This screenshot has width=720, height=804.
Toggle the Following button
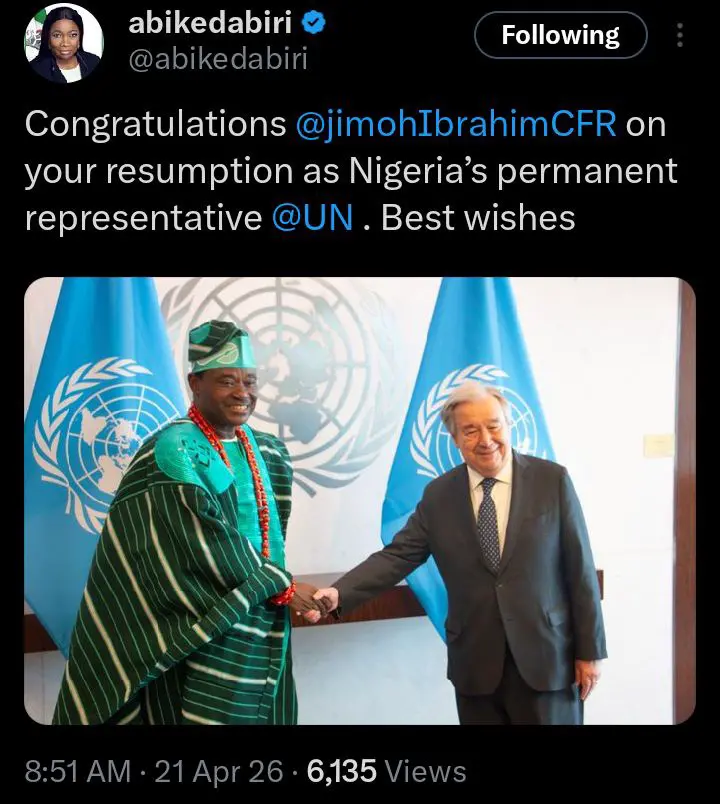pyautogui.click(x=559, y=36)
